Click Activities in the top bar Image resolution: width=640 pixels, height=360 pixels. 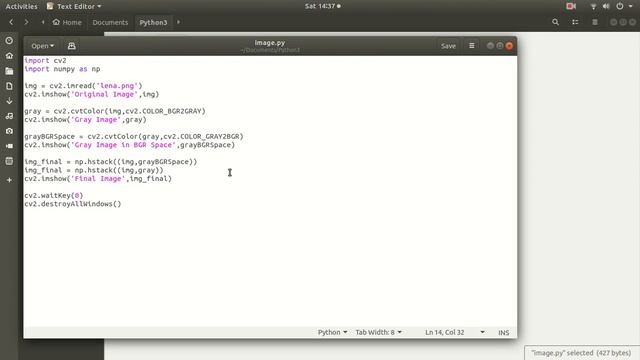pyautogui.click(x=21, y=6)
